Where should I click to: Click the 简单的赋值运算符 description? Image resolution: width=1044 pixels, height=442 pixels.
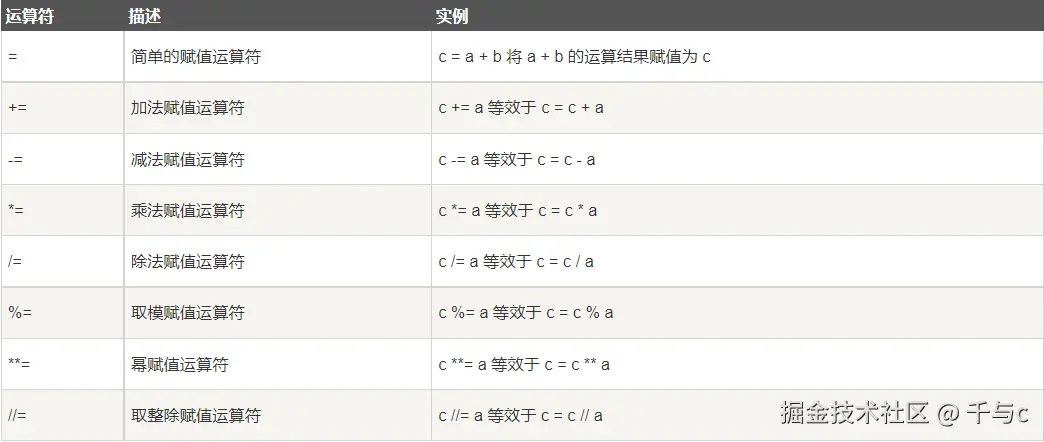coord(196,57)
